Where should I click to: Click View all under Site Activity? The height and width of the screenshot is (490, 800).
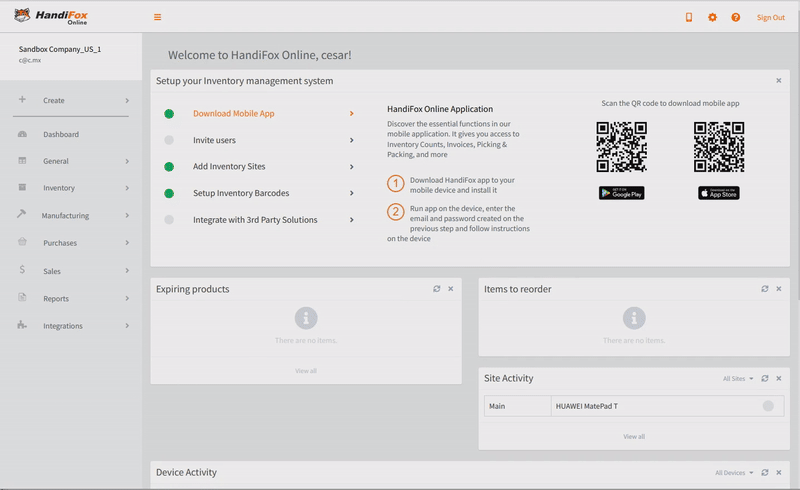(x=634, y=436)
